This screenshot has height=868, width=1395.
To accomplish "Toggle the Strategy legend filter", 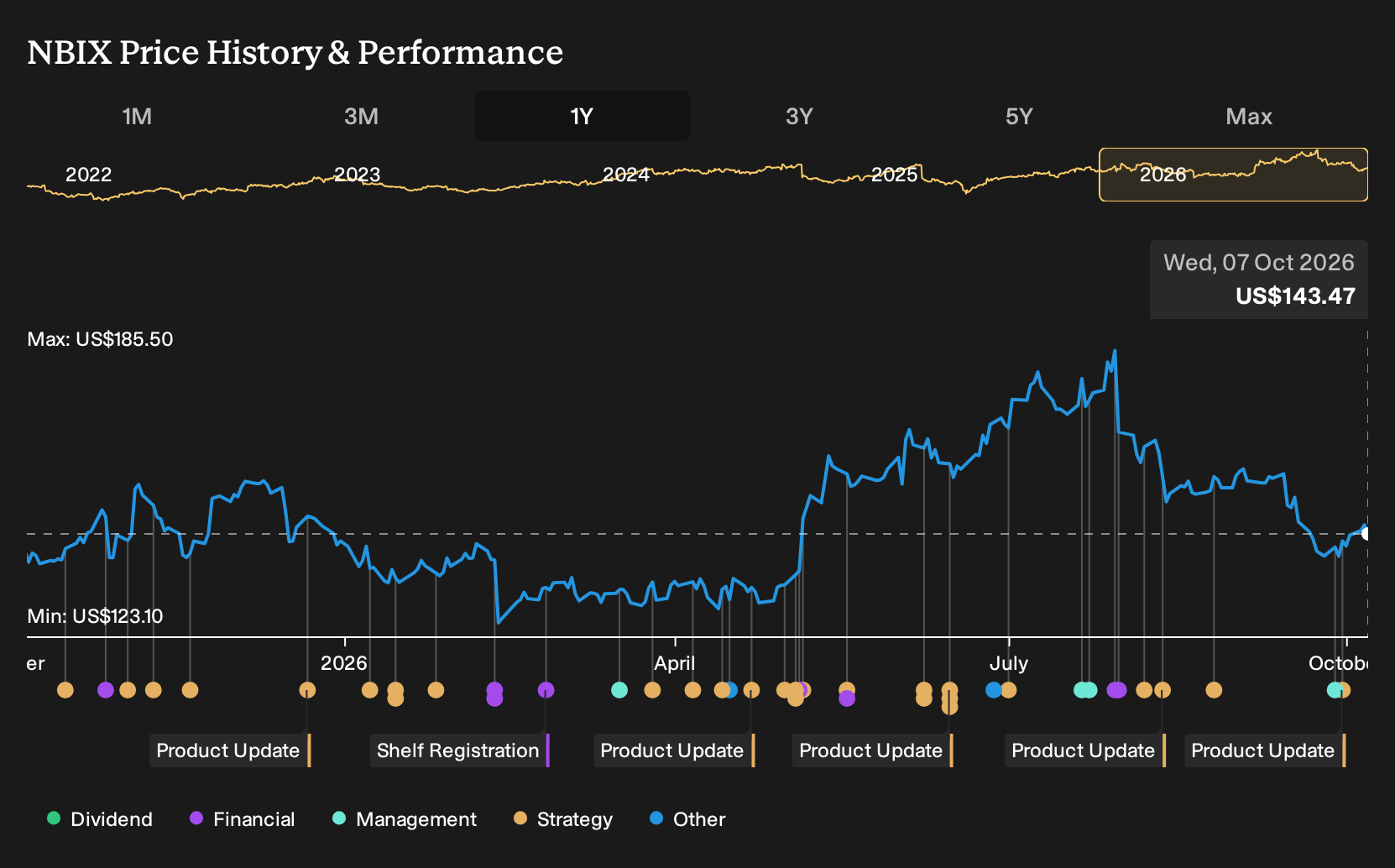I will (563, 819).
